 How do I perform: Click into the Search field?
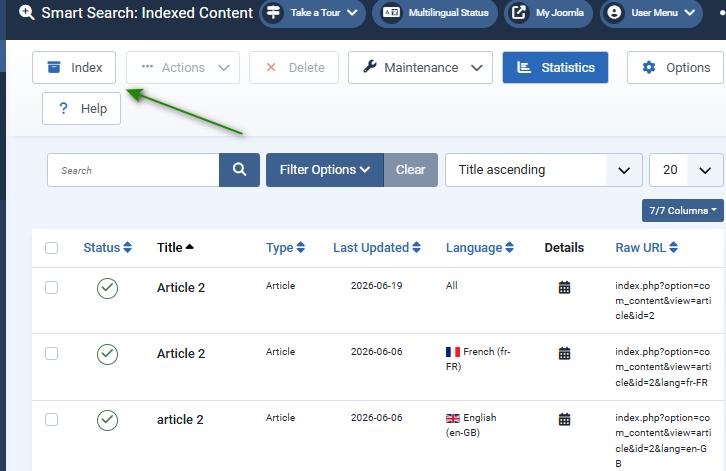(133, 170)
